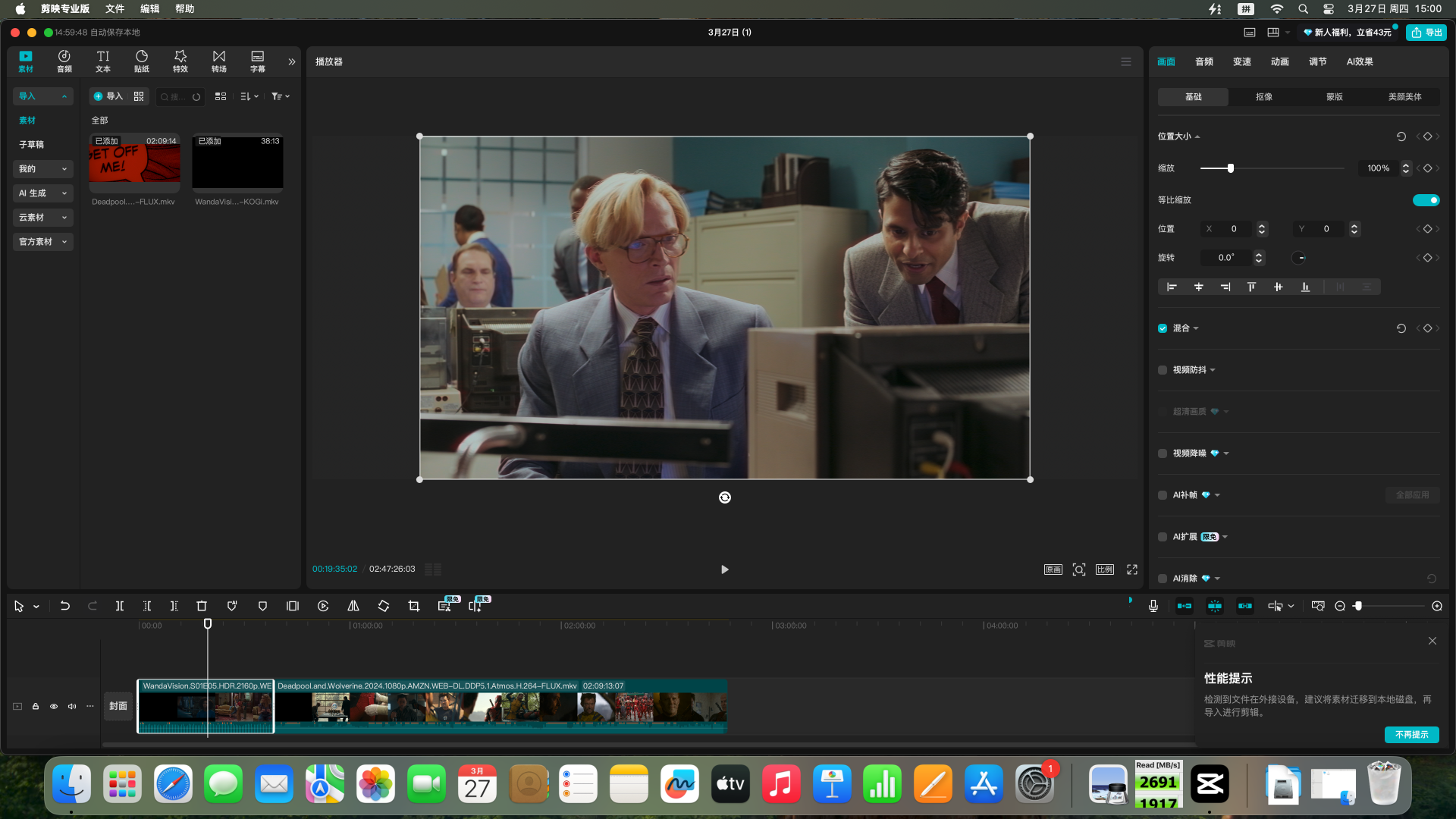Click the timeline zoom-in magnifier icon
This screenshot has height=819, width=1456.
click(x=1437, y=606)
